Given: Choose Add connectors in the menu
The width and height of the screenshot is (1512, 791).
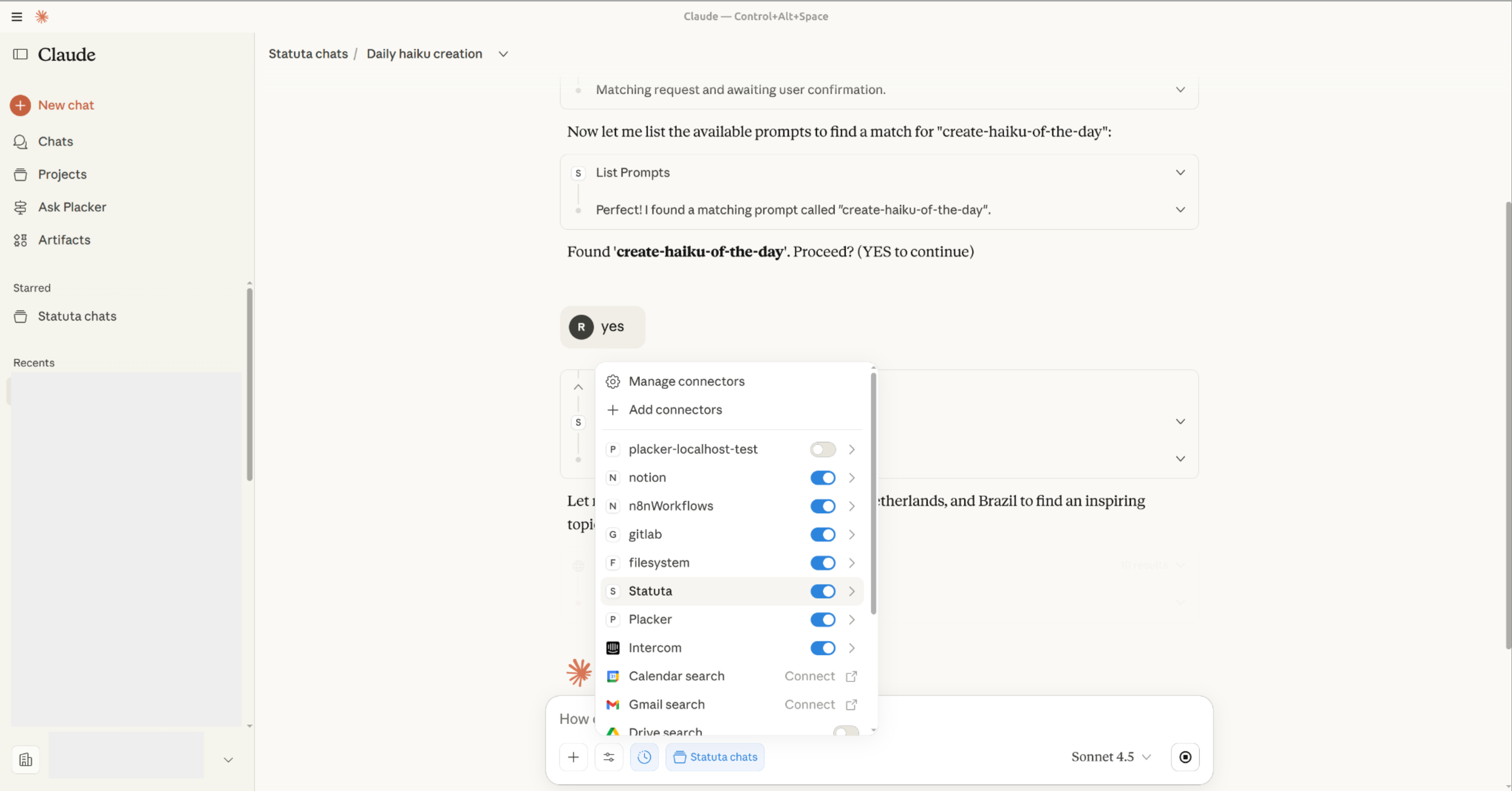Looking at the screenshot, I should 675,410.
